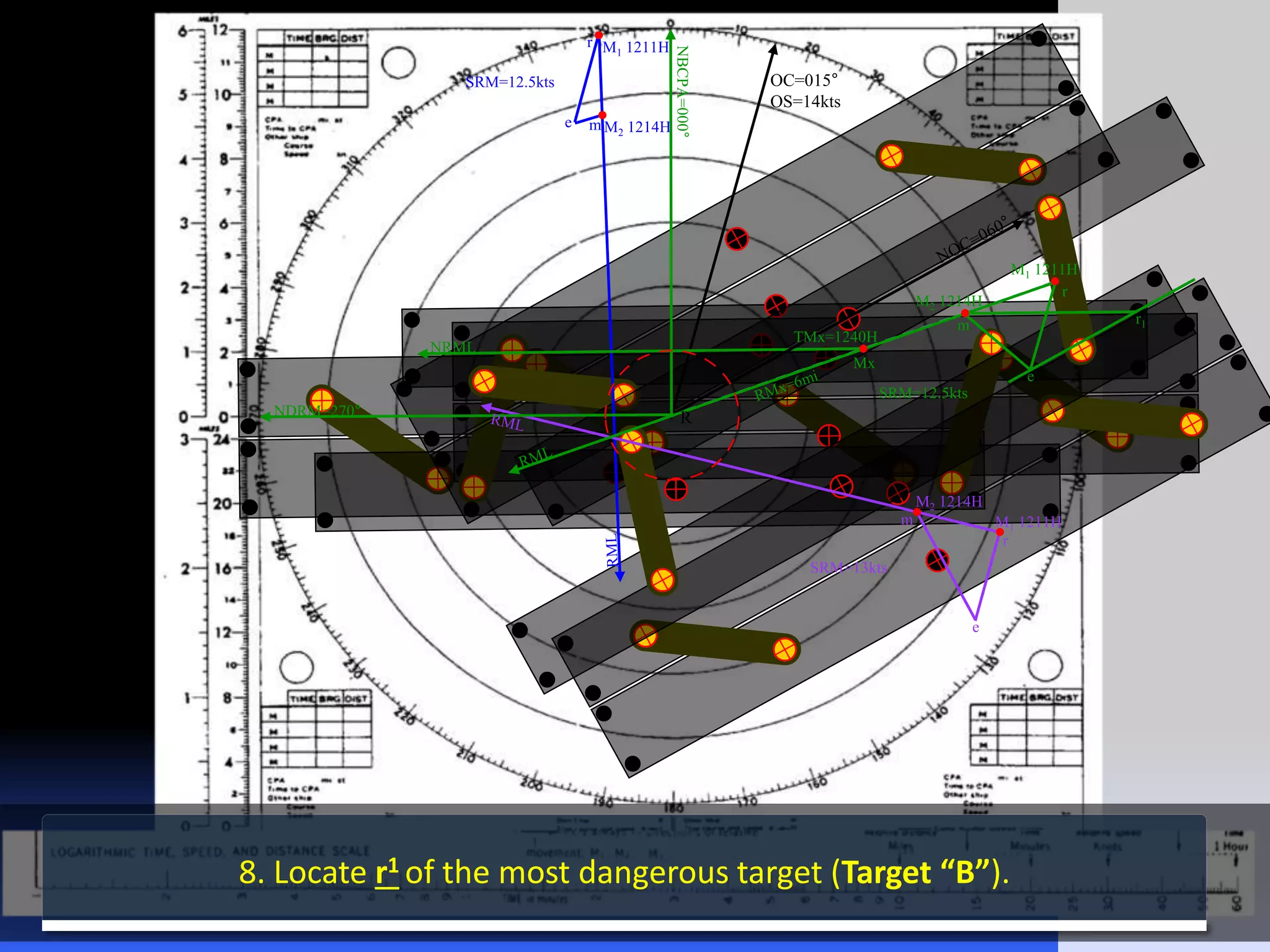Click the blue vertical 'RML' label

click(612, 549)
